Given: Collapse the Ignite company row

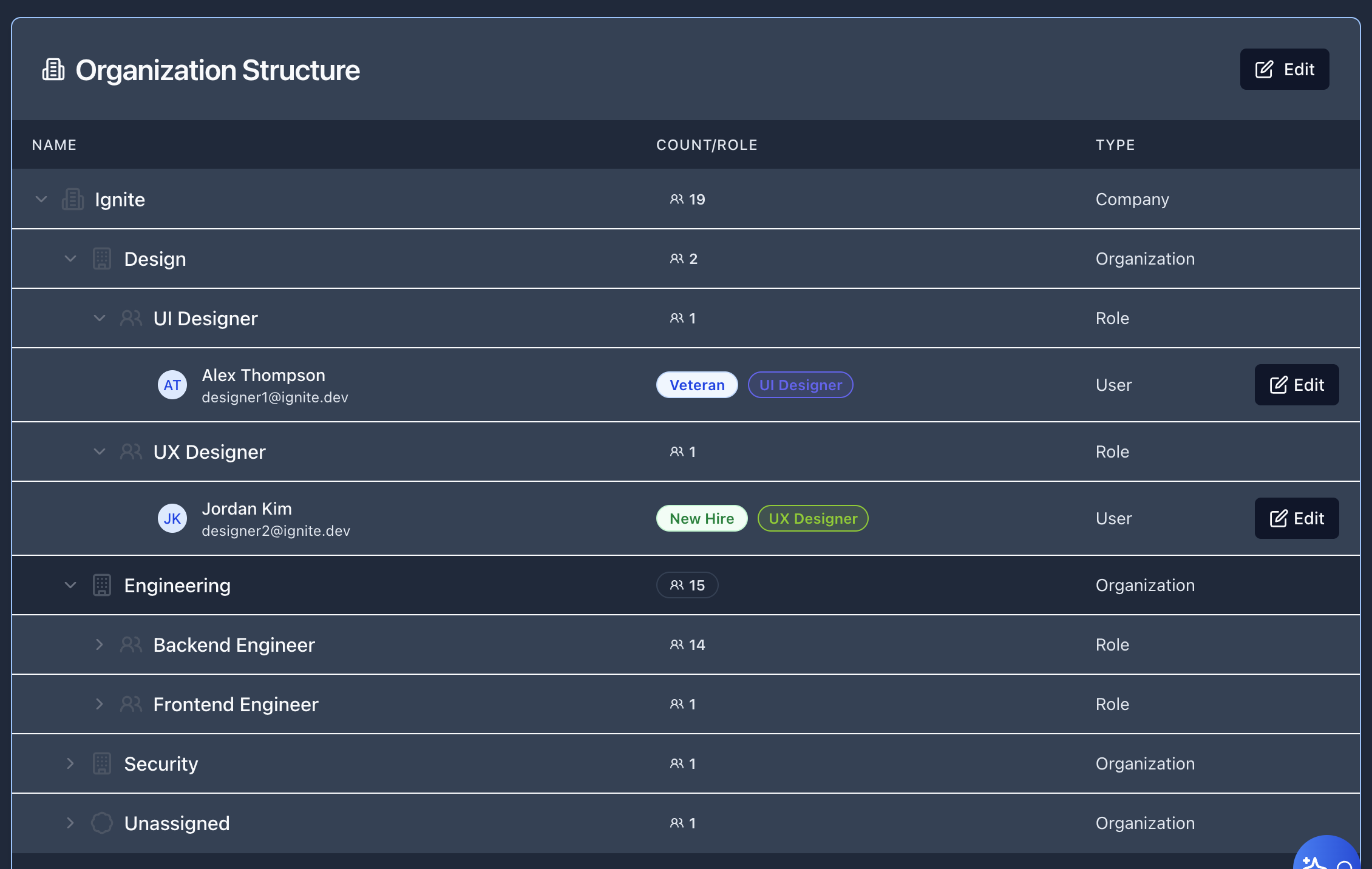Looking at the screenshot, I should [41, 199].
